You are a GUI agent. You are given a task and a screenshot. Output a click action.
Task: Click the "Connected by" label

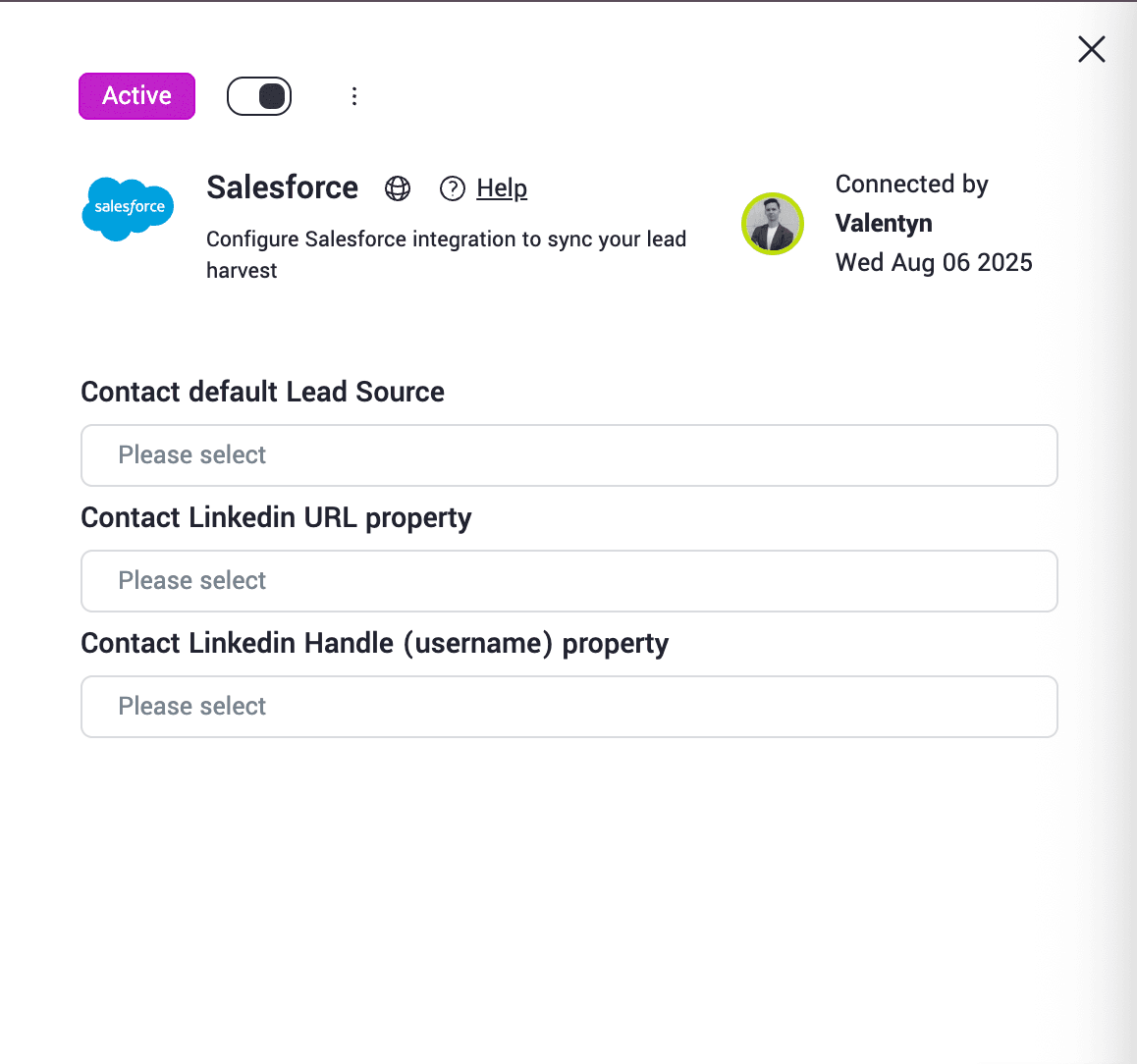[x=911, y=185]
